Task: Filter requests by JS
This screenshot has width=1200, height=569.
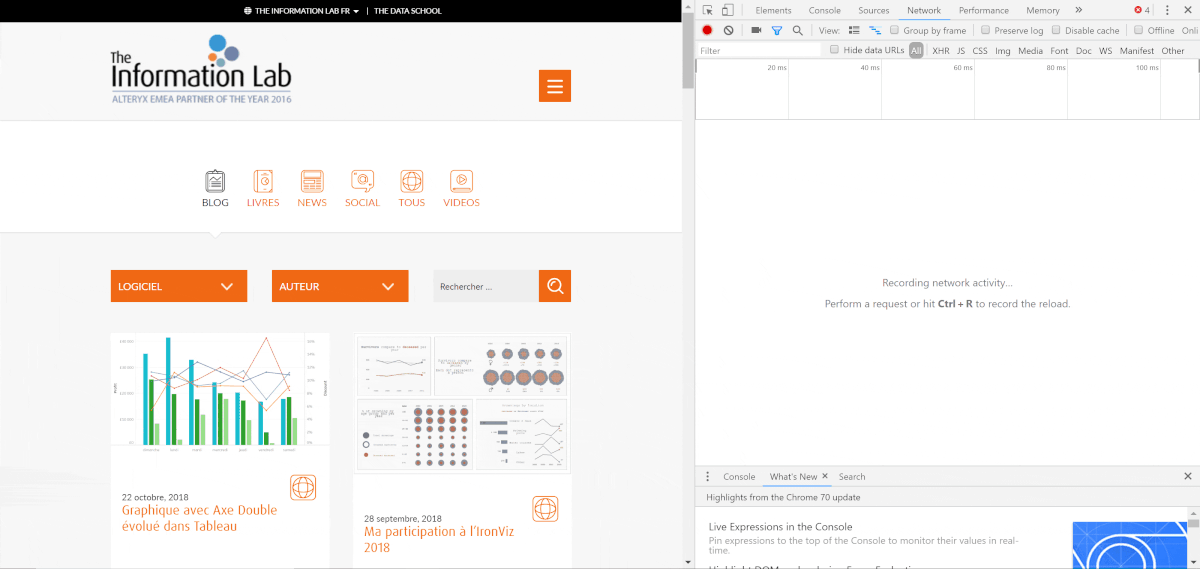Action: [961, 50]
